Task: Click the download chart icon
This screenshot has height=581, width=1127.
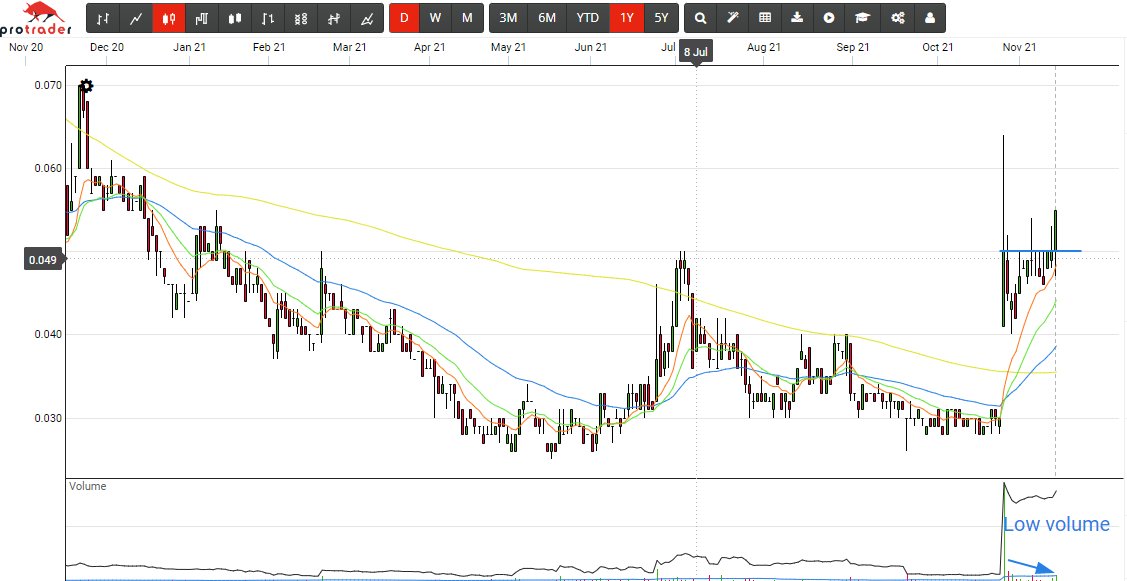Action: coord(797,18)
